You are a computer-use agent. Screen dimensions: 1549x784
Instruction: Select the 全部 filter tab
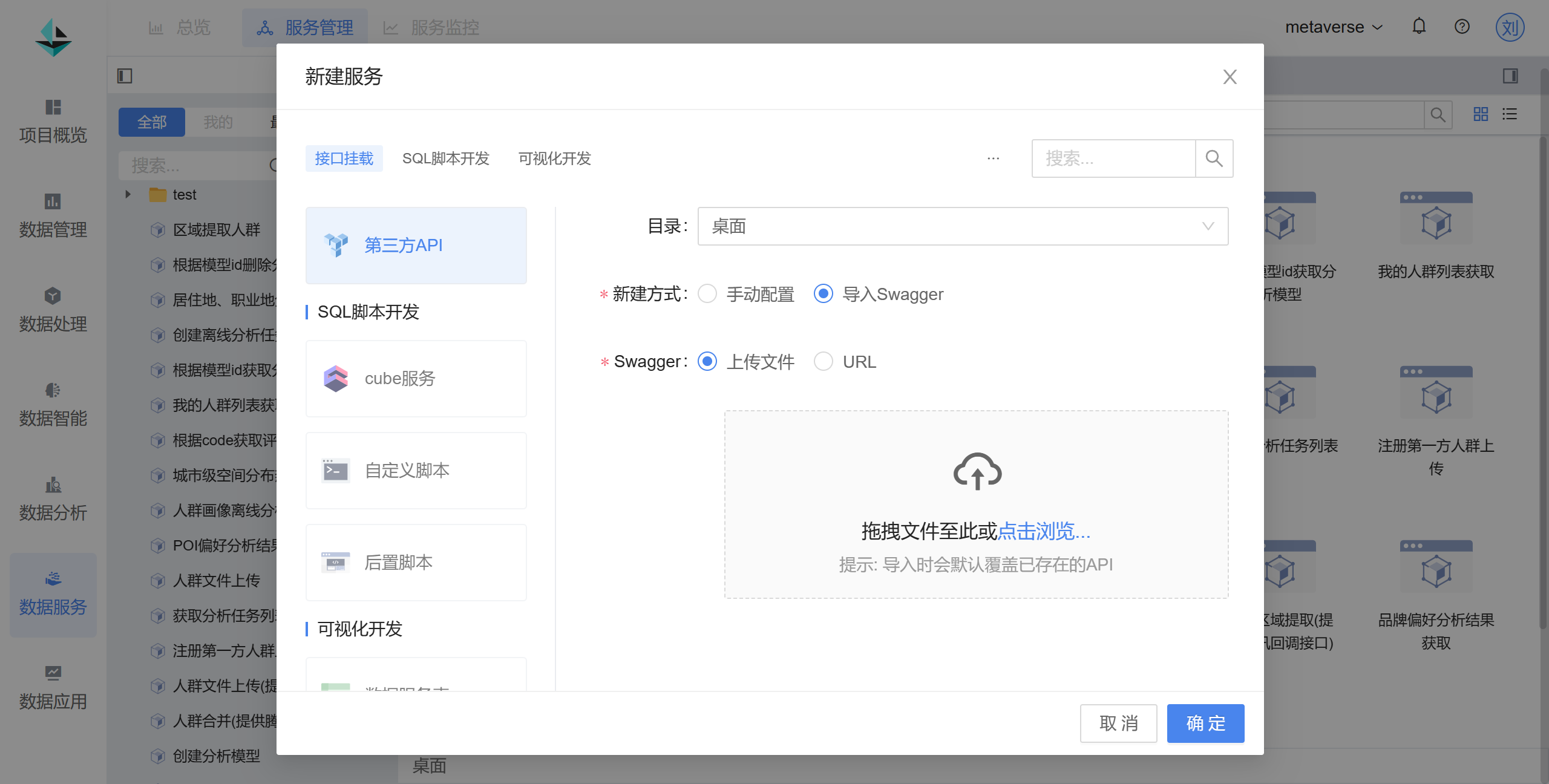[152, 122]
